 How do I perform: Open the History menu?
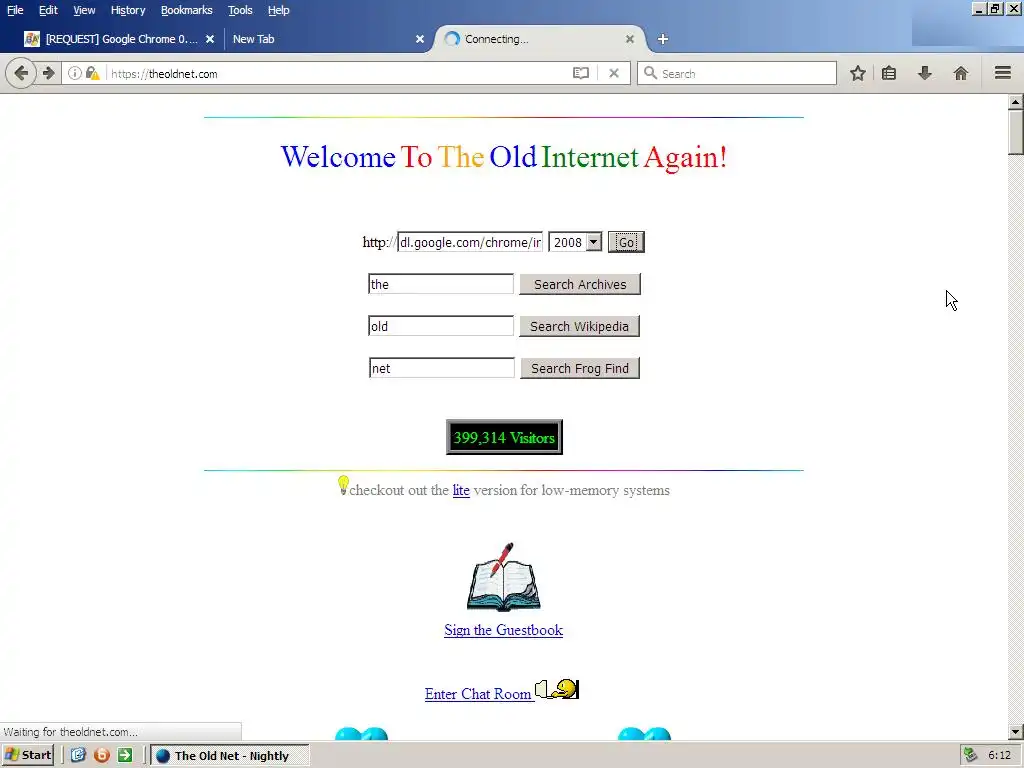(128, 10)
